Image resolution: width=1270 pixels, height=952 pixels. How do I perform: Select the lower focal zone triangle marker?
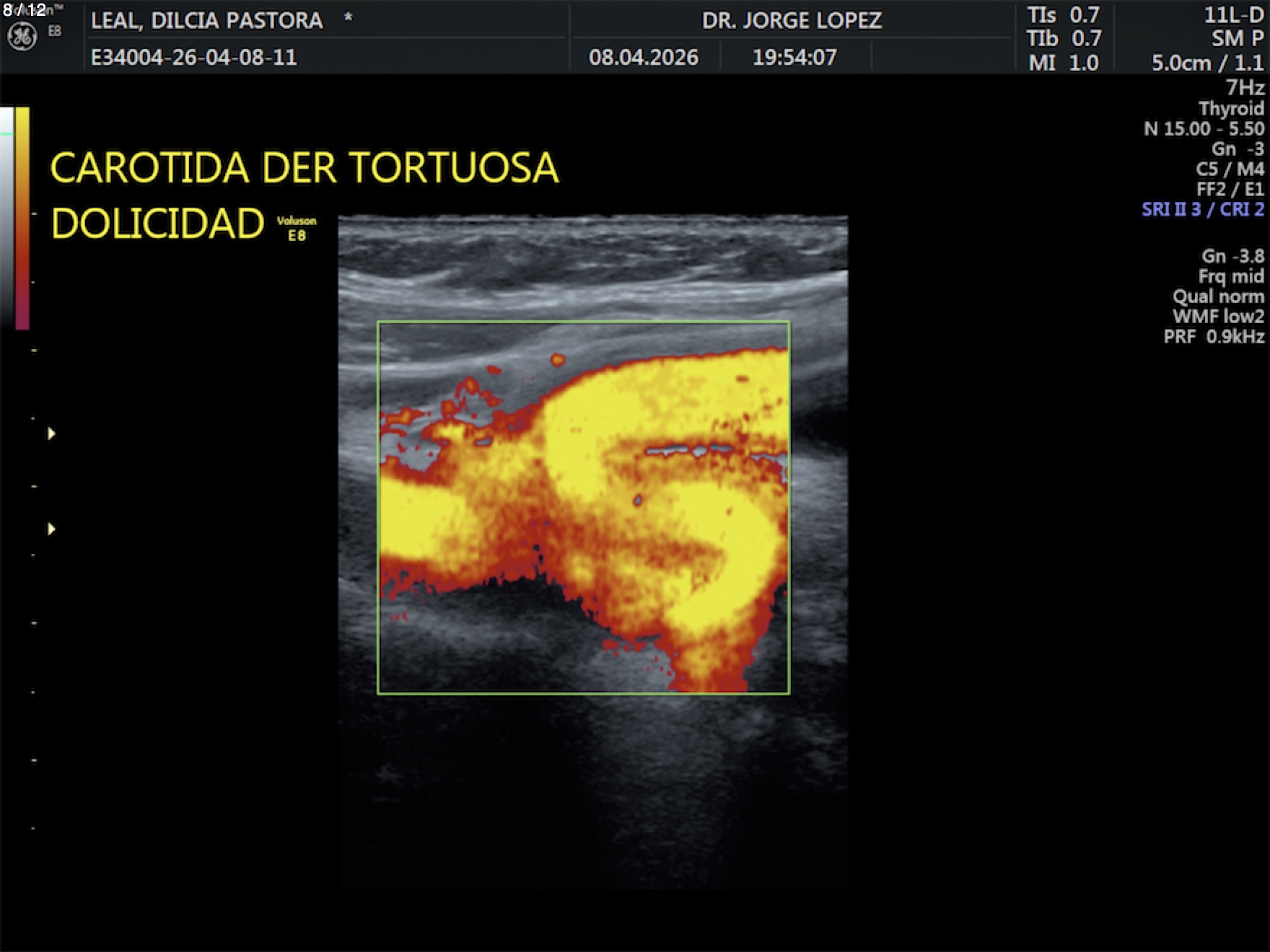pos(51,529)
